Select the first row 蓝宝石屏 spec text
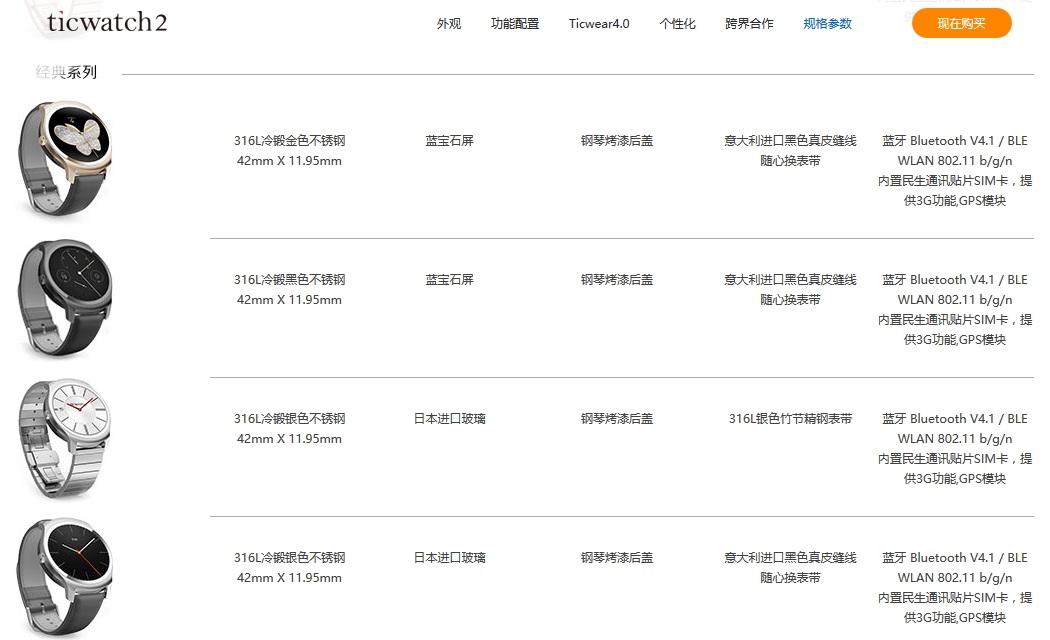The image size is (1050, 640). click(x=448, y=141)
